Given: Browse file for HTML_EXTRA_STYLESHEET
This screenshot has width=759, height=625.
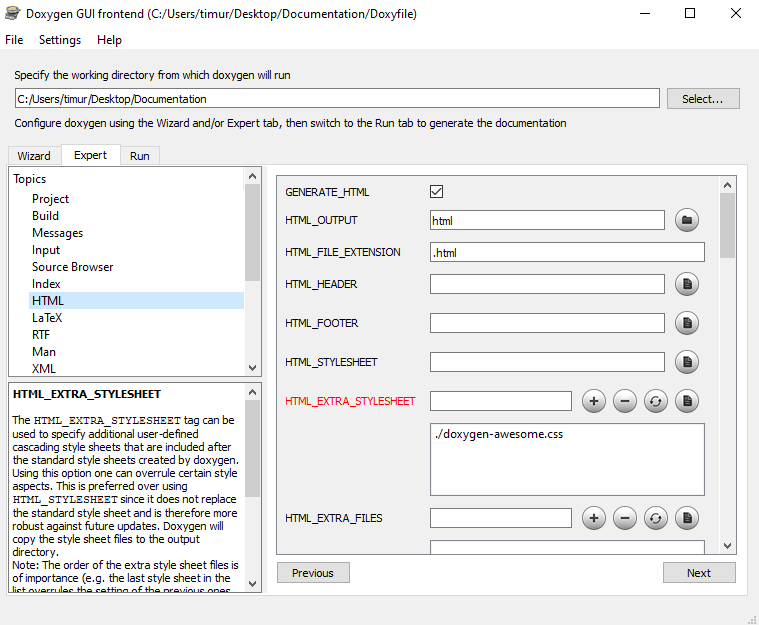Looking at the screenshot, I should tap(687, 401).
